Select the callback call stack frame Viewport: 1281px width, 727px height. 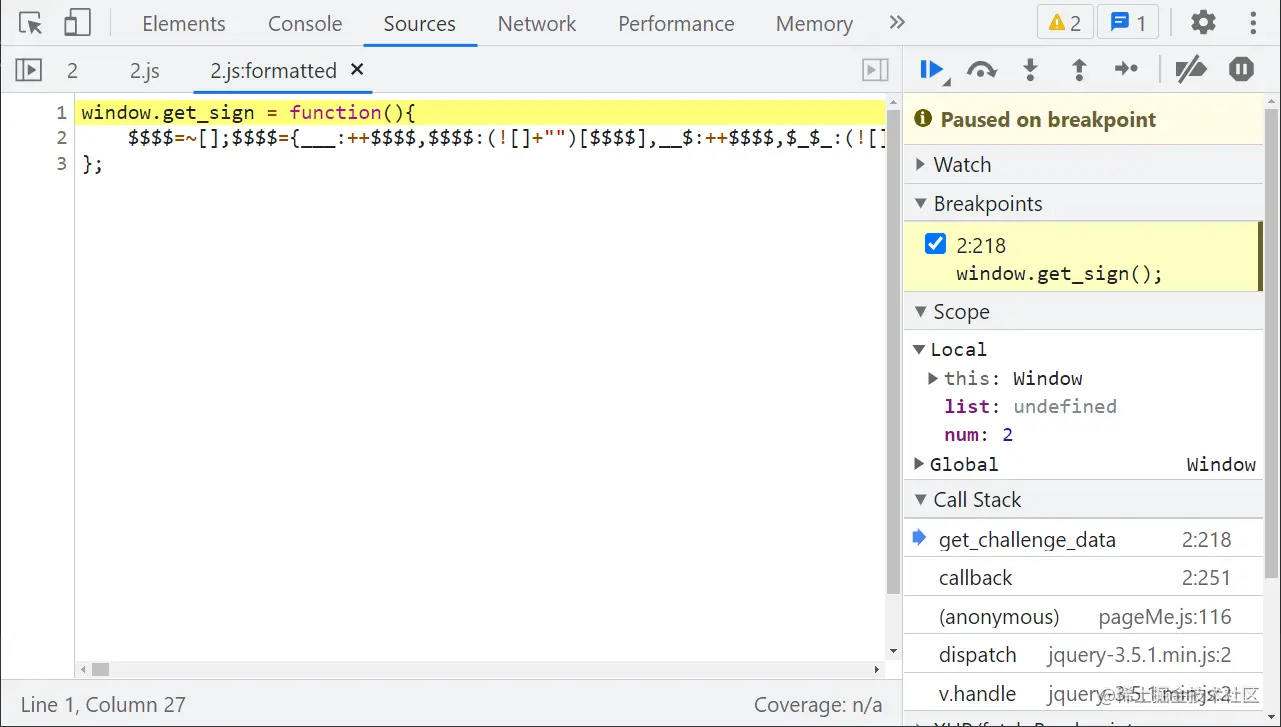[1083, 578]
